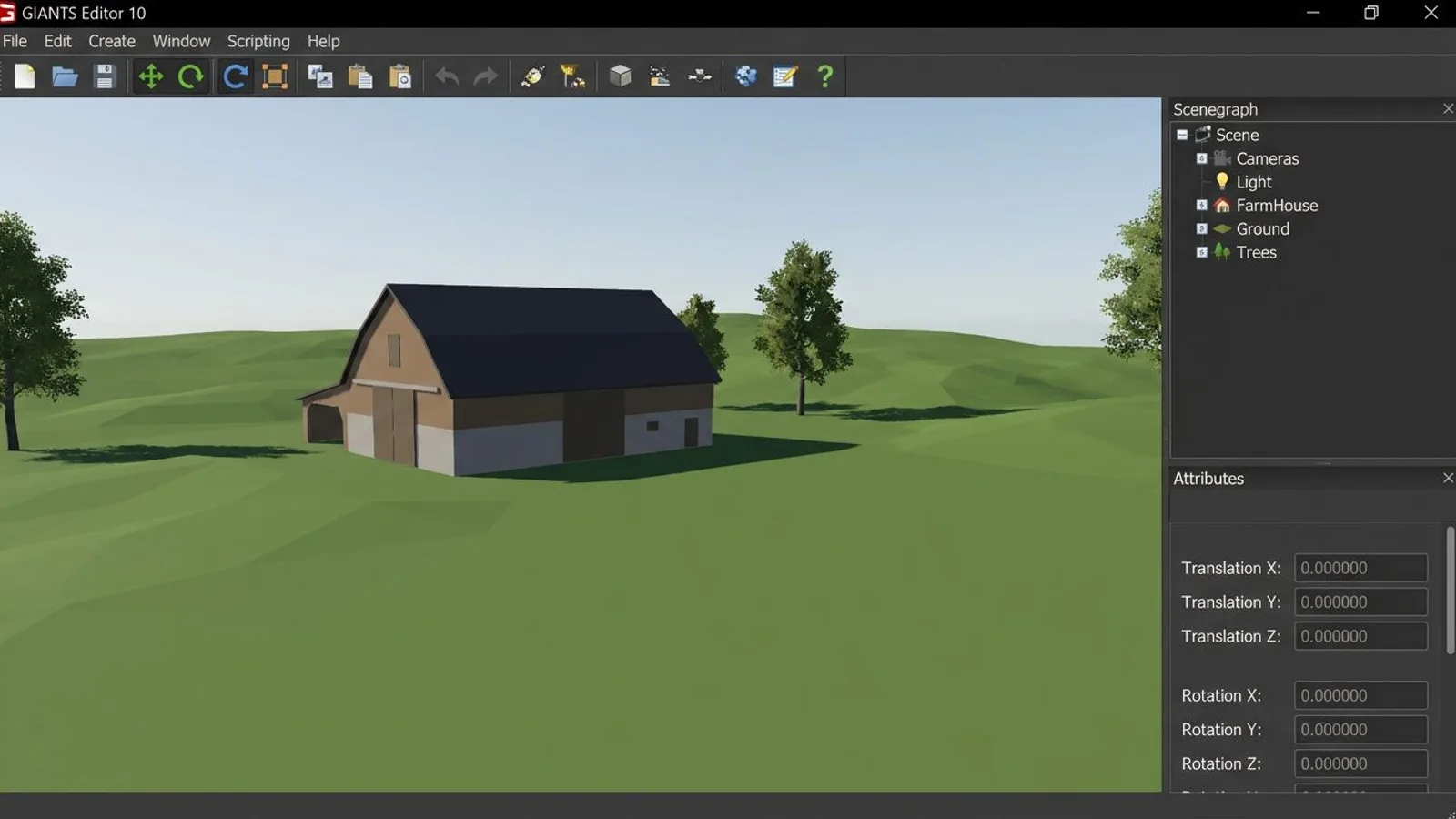Click the satellite-shaped toolbar icon
The height and width of the screenshot is (819, 1456).
532,76
